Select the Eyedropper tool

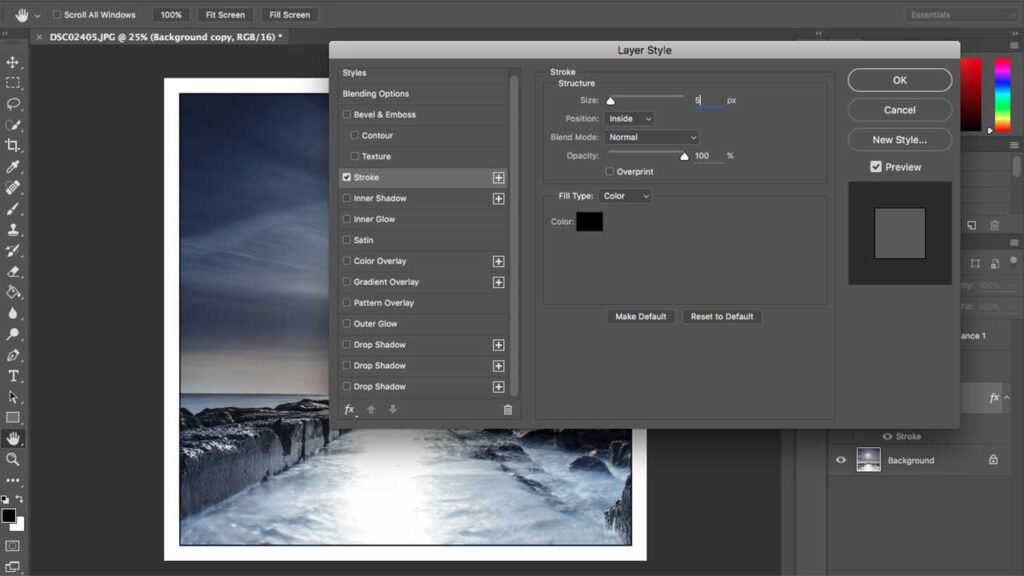(12, 167)
